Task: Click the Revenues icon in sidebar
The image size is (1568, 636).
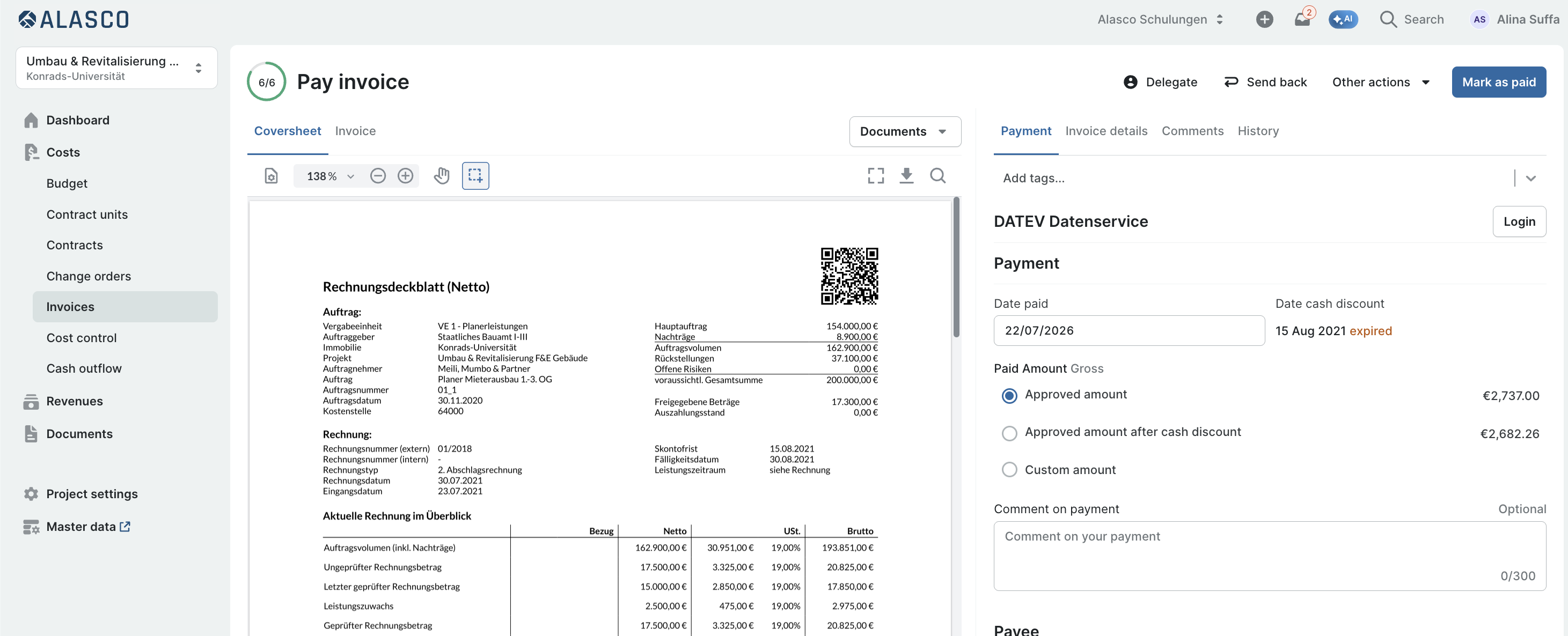Action: pos(31,401)
